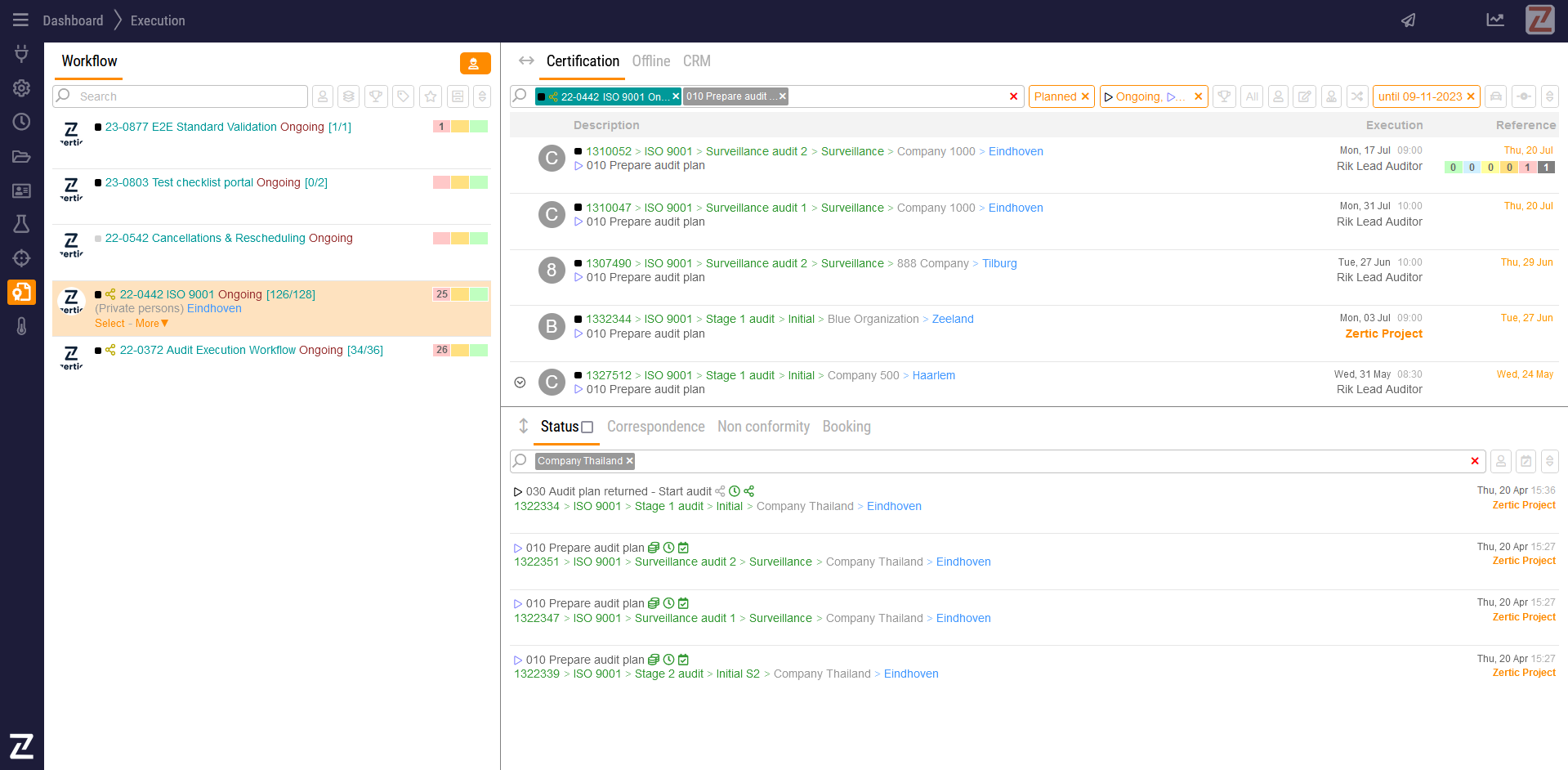This screenshot has width=1568, height=770.
Task: Switch to the CRM tab
Action: pos(696,61)
